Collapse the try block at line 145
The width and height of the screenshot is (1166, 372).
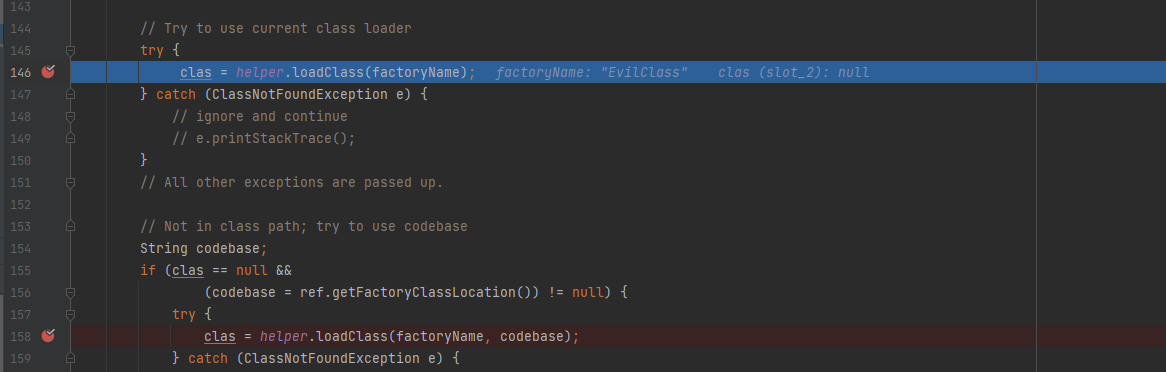pos(70,51)
